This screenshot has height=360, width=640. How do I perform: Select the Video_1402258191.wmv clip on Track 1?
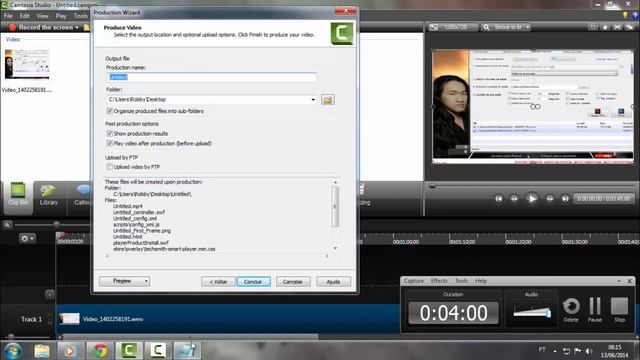tap(228, 319)
